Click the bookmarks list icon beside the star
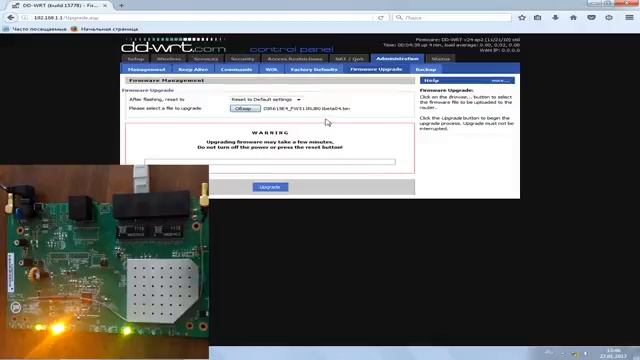This screenshot has width=640, height=360. pos(538,18)
